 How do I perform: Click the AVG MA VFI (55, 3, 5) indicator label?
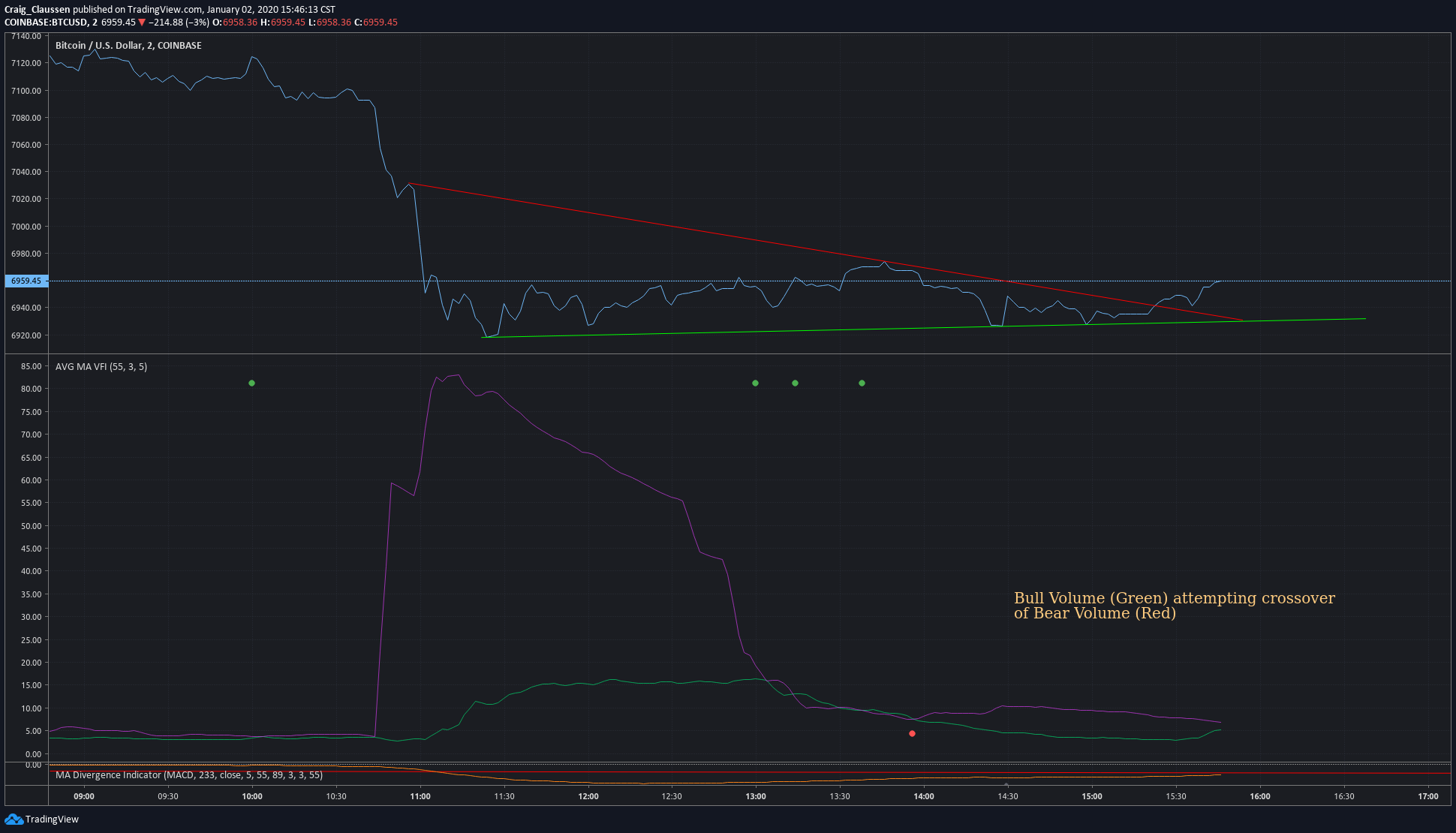(101, 367)
